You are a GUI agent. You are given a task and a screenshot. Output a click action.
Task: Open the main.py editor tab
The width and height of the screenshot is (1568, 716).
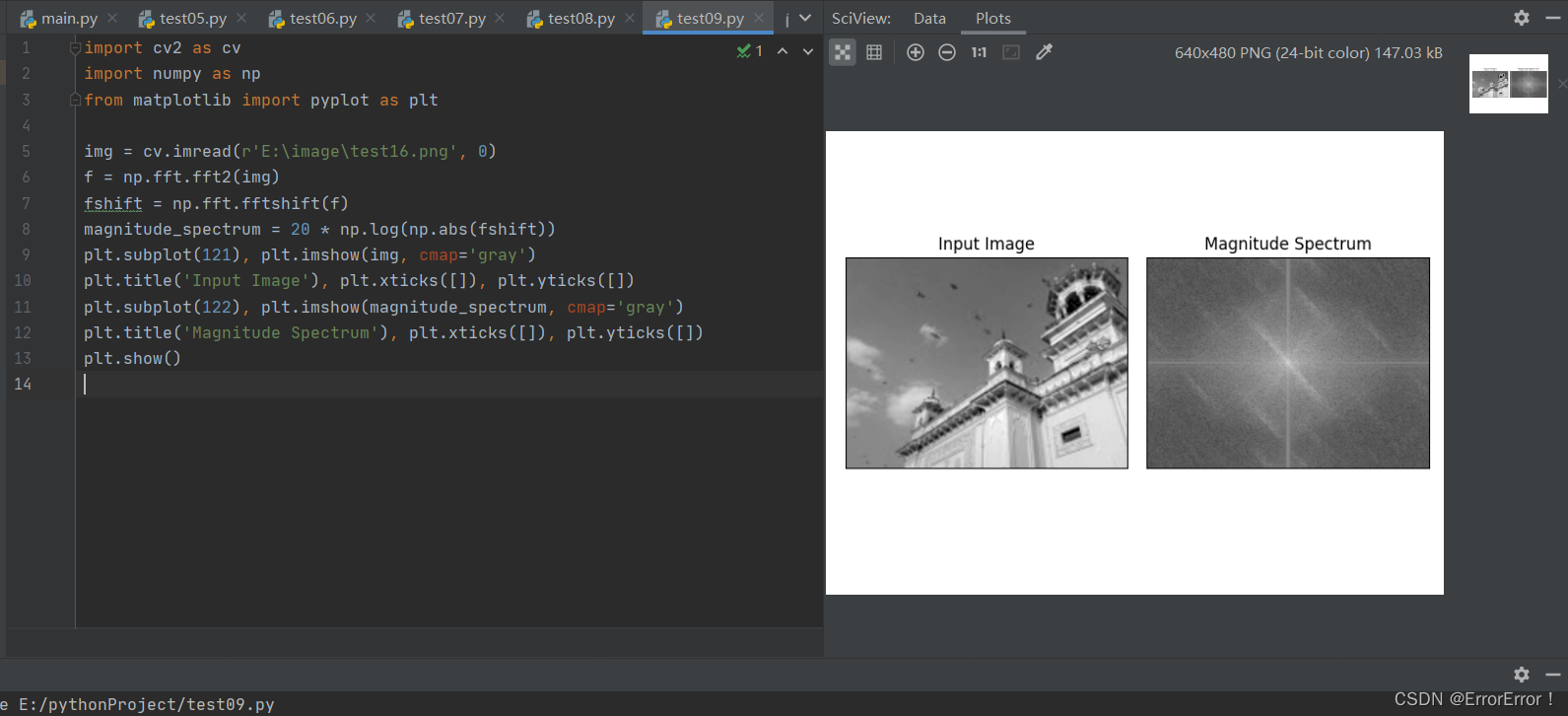pyautogui.click(x=68, y=18)
